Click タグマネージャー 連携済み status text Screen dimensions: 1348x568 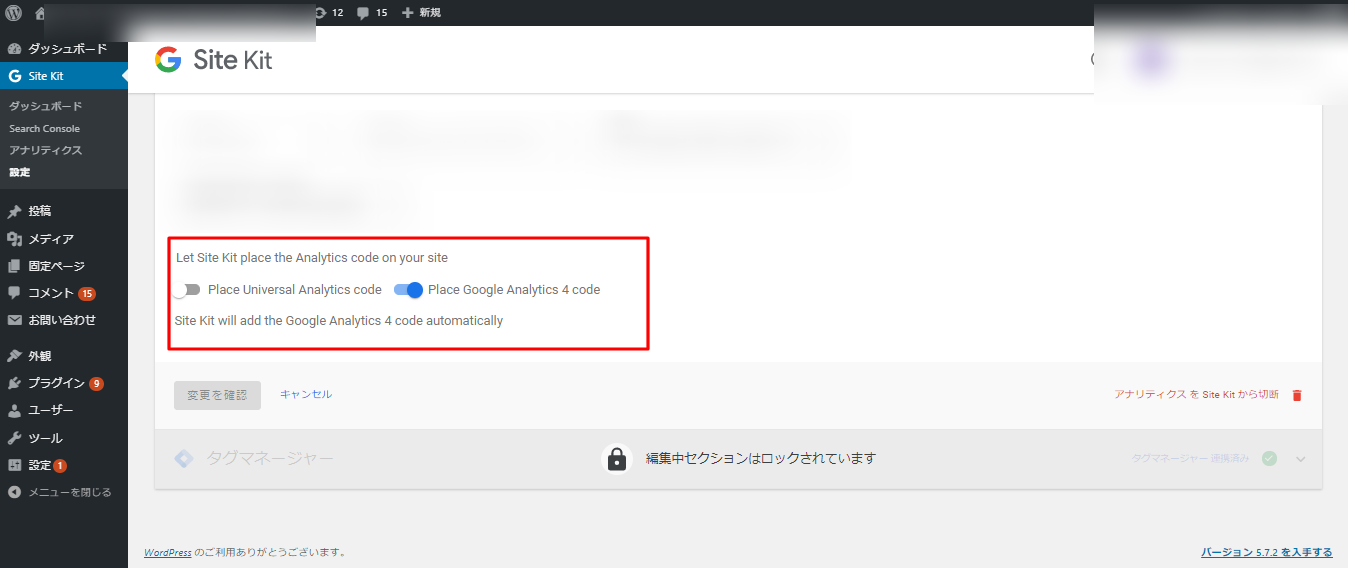[x=1190, y=458]
